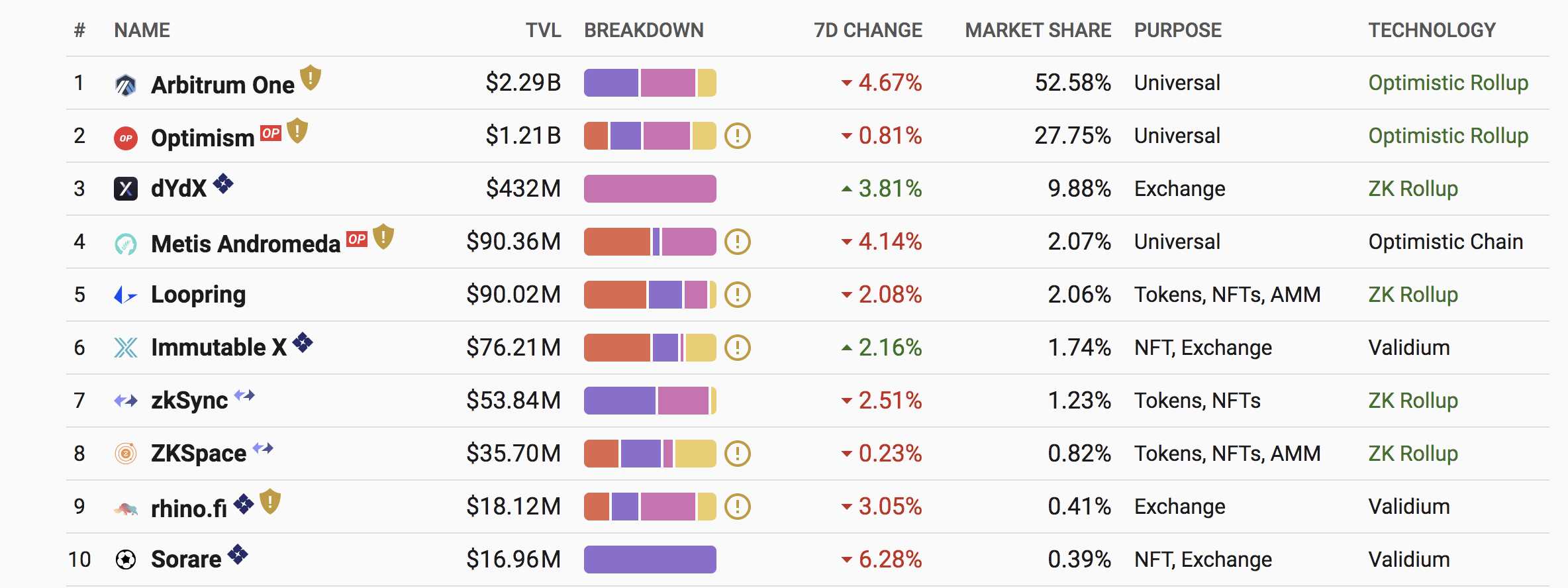Screen dimensions: 1568x588
Task: Click the Loopring logo icon
Action: tap(126, 295)
